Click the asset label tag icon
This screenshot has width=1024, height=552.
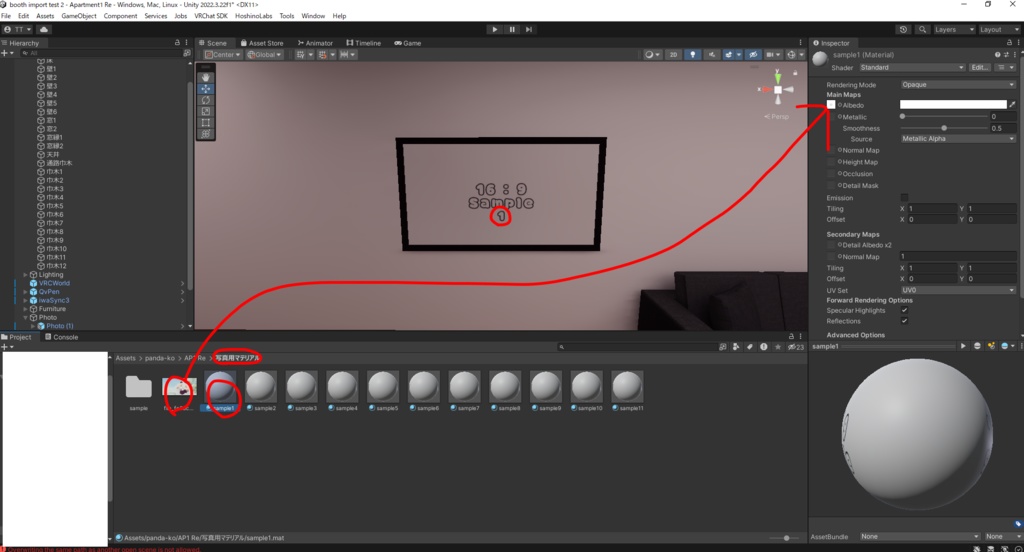coord(1017,524)
